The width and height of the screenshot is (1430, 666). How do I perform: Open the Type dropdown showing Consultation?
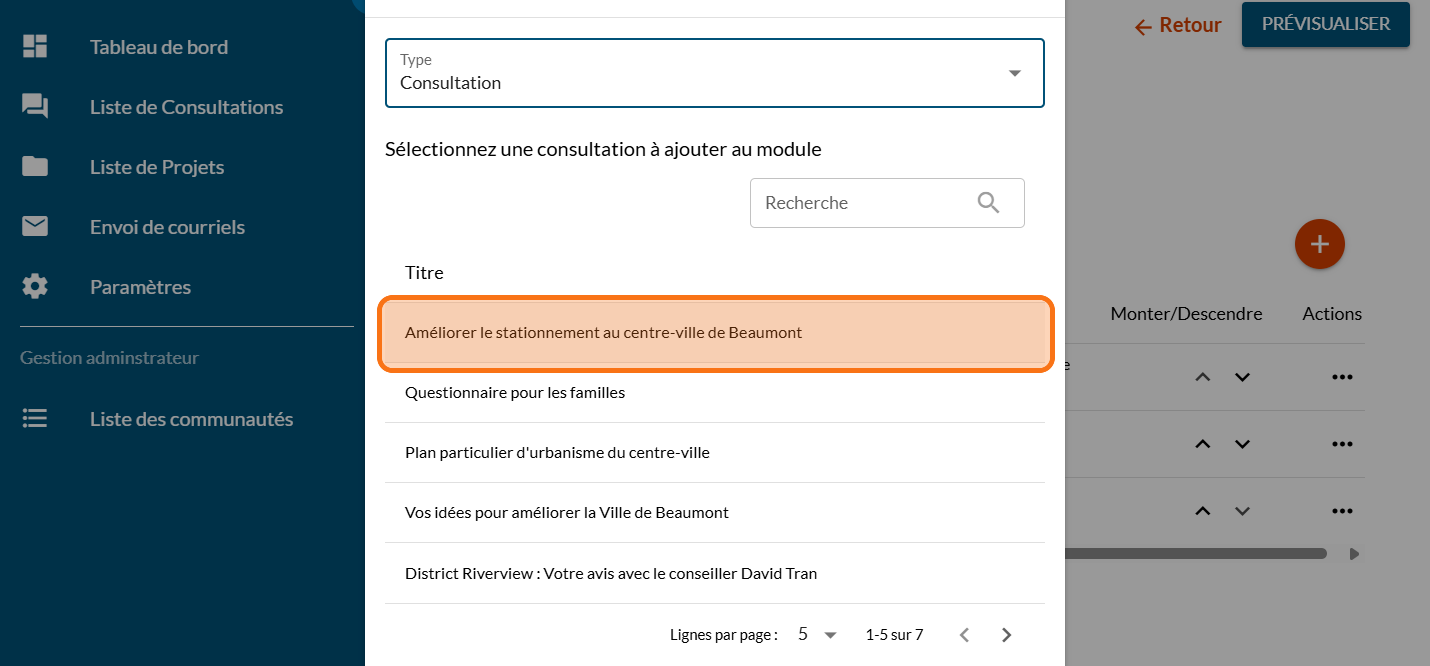tap(714, 73)
